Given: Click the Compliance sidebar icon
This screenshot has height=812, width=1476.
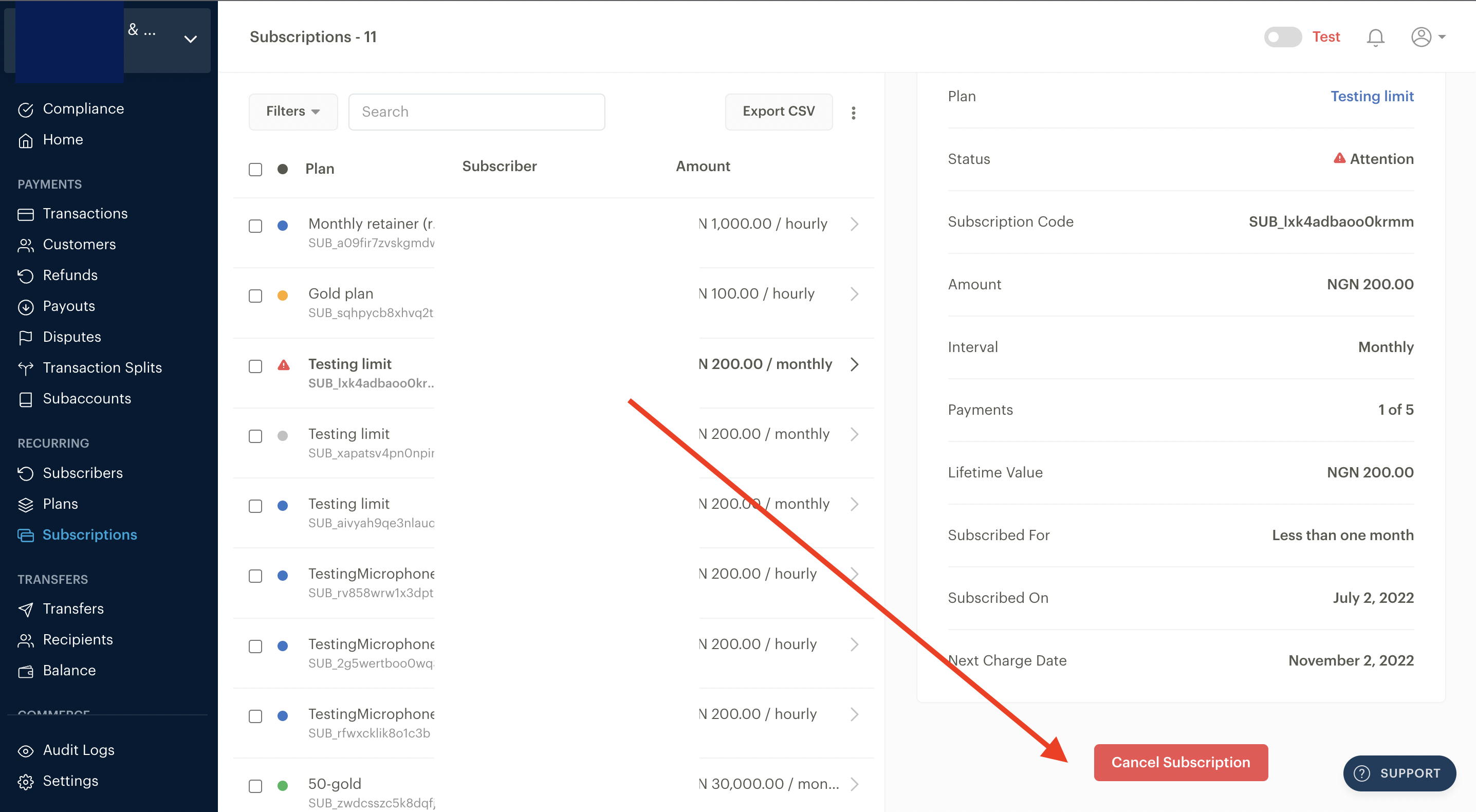Looking at the screenshot, I should 25,109.
